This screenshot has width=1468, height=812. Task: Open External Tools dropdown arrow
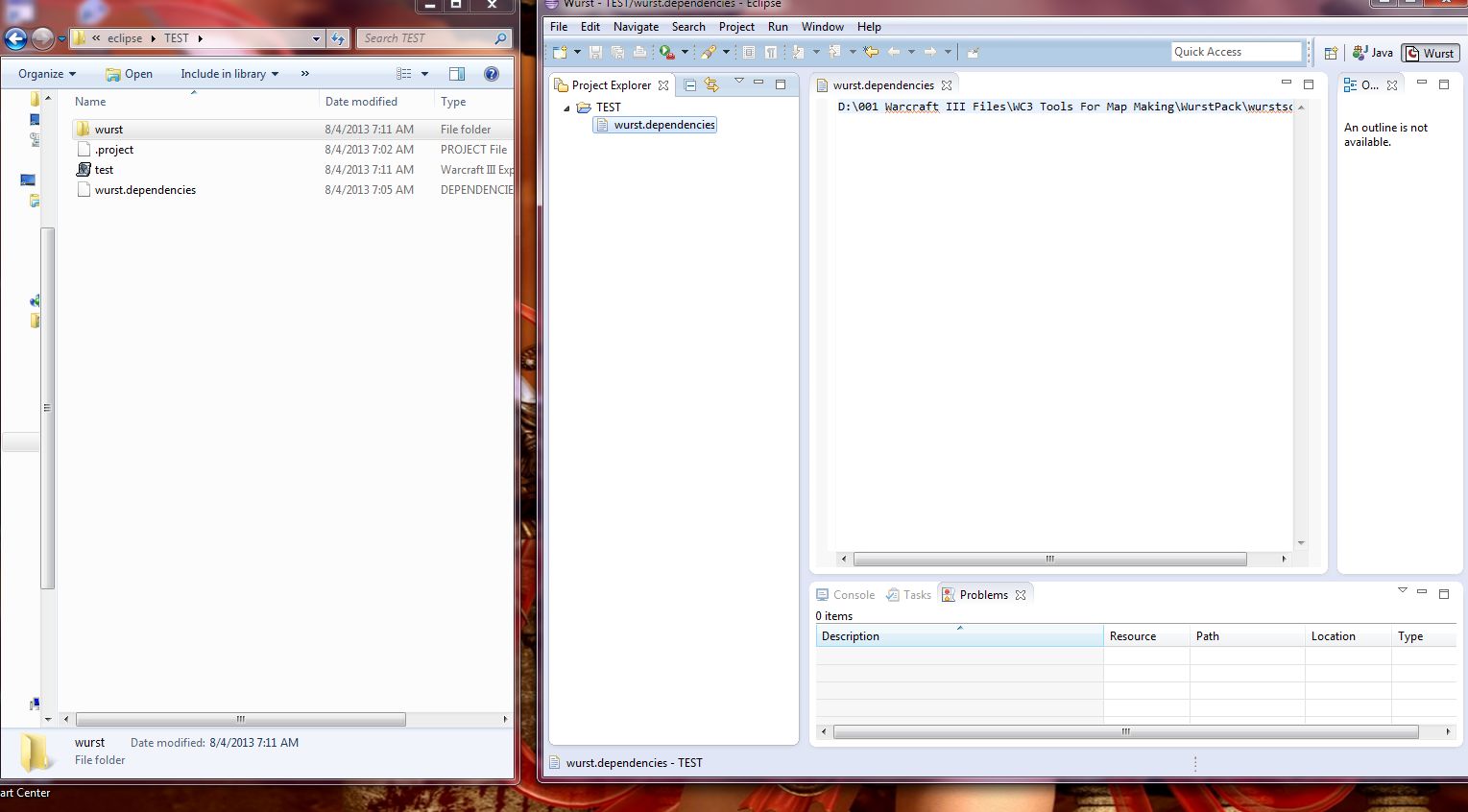pyautogui.click(x=685, y=52)
